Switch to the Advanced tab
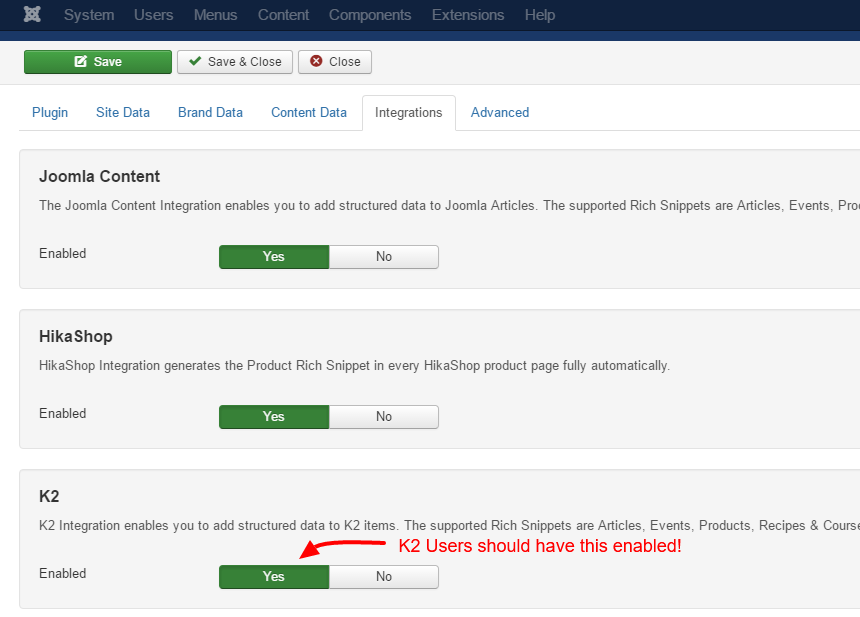 coord(500,112)
